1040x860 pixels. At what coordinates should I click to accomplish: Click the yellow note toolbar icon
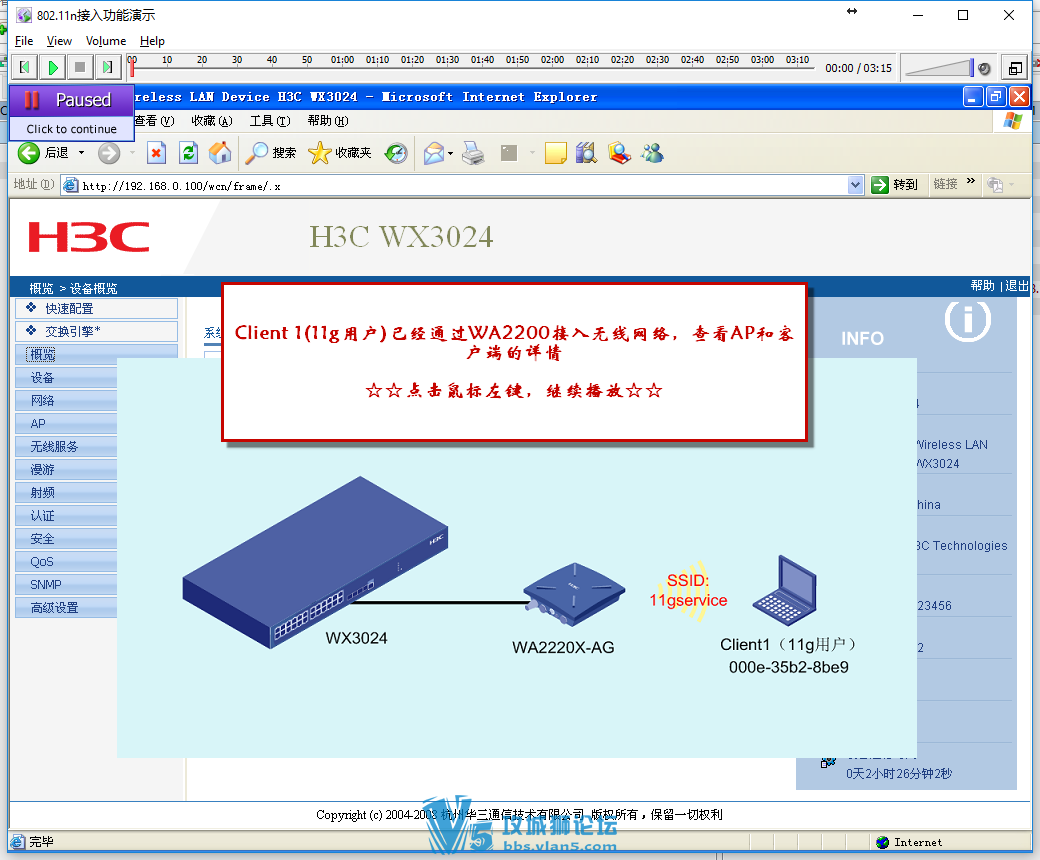click(555, 153)
